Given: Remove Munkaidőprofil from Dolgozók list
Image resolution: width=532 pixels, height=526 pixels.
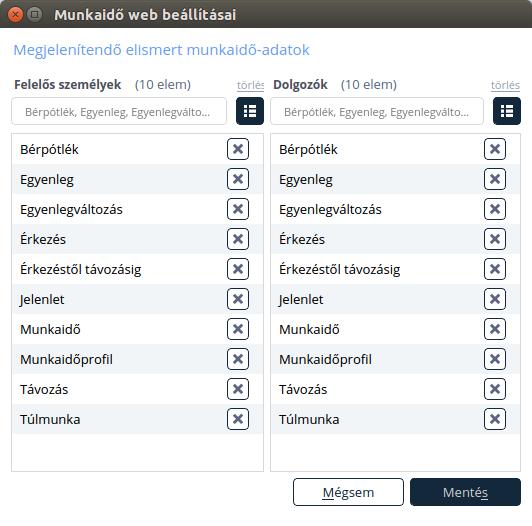Looking at the screenshot, I should [495, 359].
